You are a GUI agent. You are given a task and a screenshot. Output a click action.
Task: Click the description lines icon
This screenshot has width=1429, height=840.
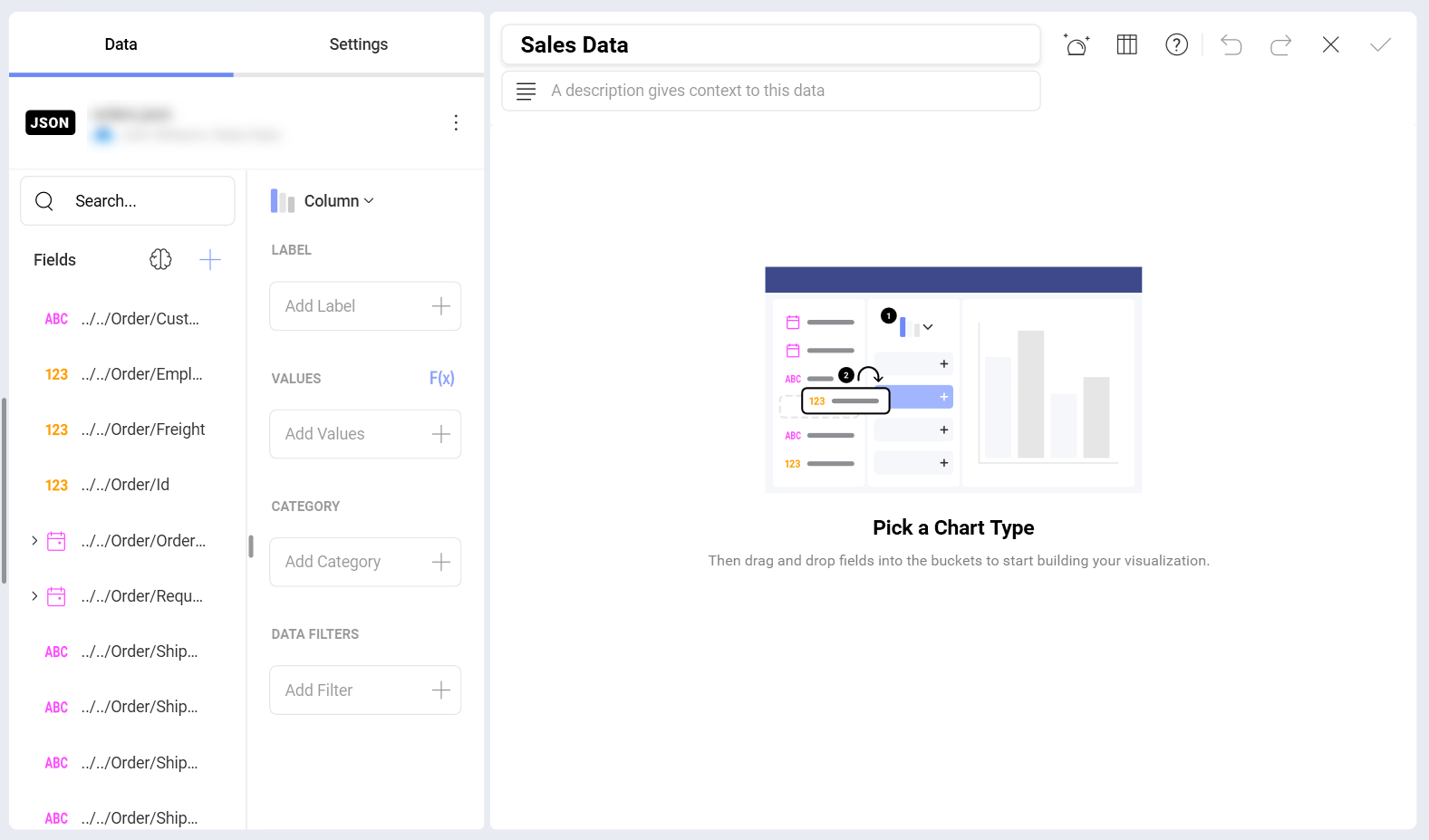pos(526,91)
